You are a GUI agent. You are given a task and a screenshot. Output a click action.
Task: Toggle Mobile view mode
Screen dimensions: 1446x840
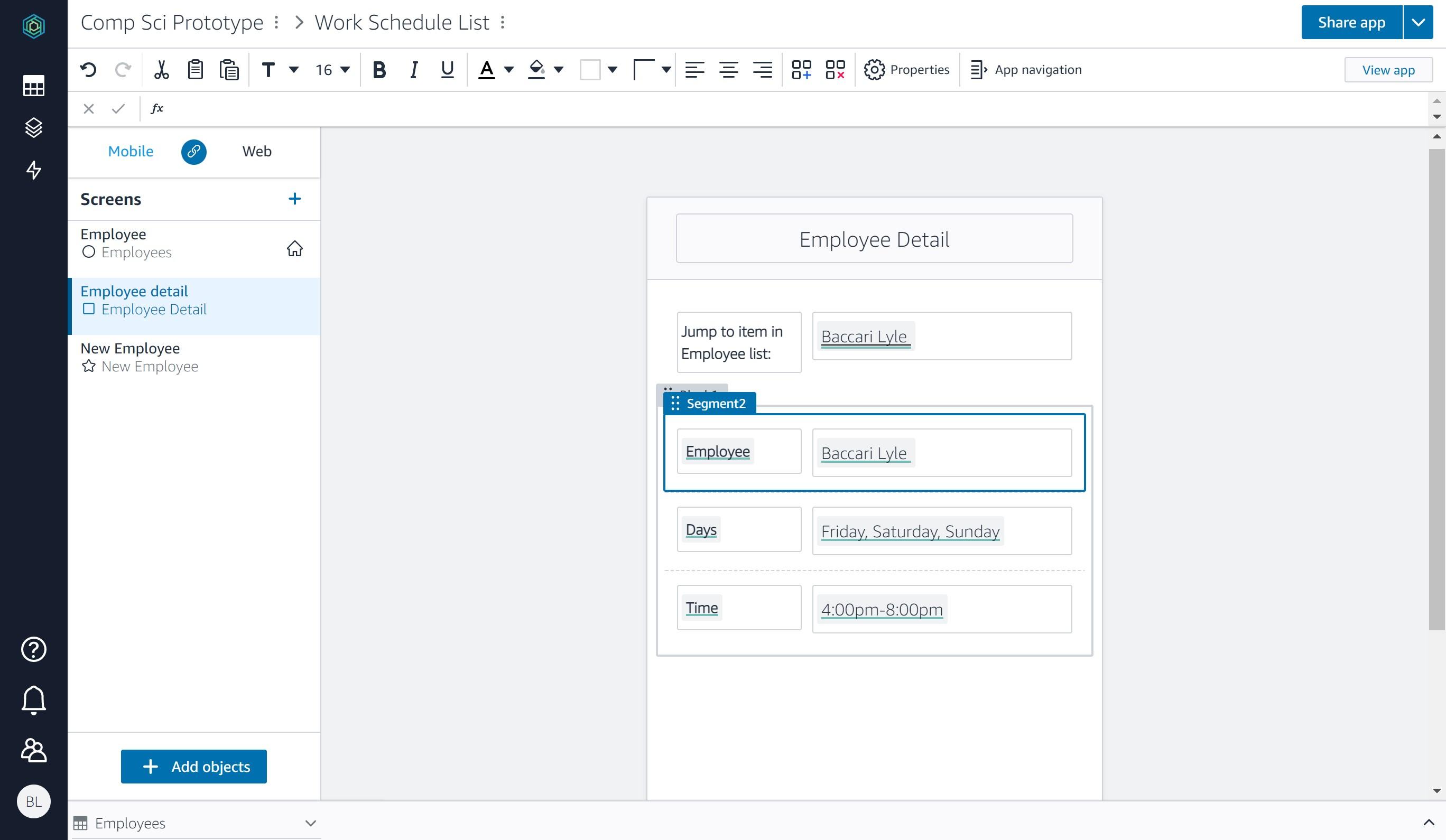(130, 151)
